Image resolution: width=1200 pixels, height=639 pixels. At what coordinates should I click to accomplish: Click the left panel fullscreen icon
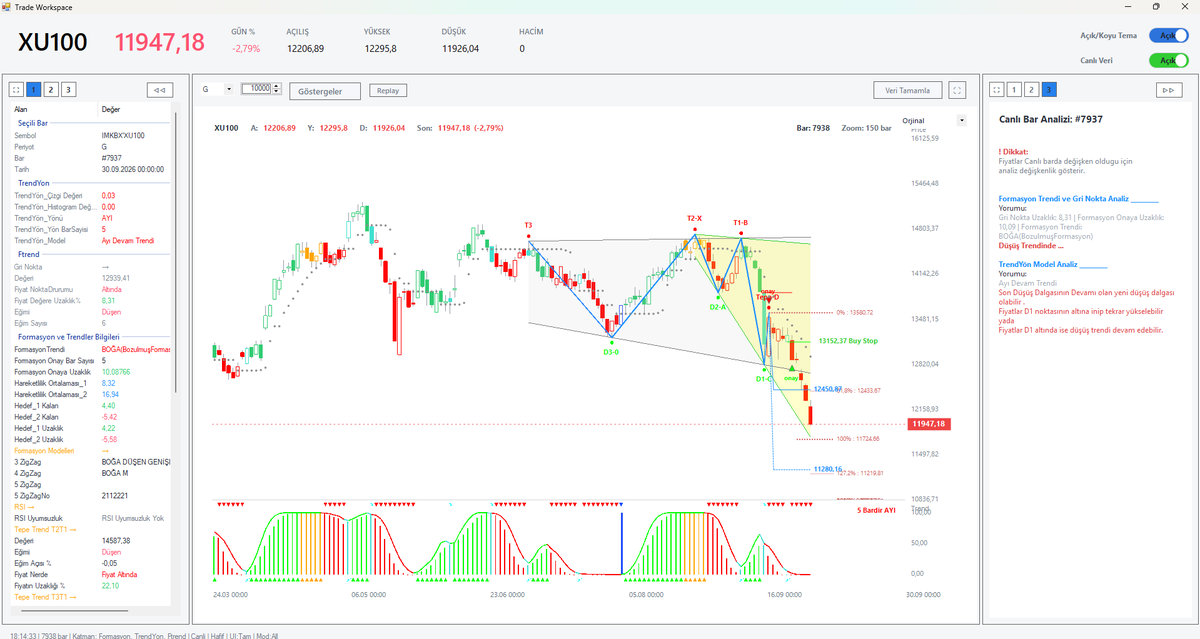[17, 90]
